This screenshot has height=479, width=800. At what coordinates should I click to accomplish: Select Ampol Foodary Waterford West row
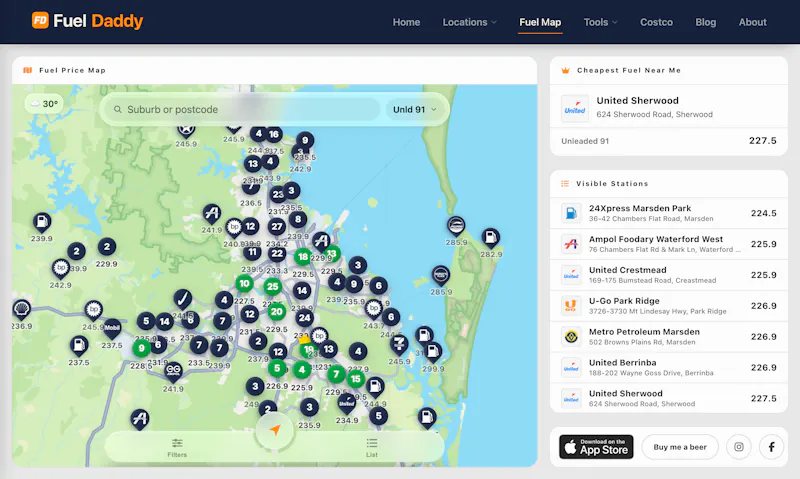tap(668, 244)
